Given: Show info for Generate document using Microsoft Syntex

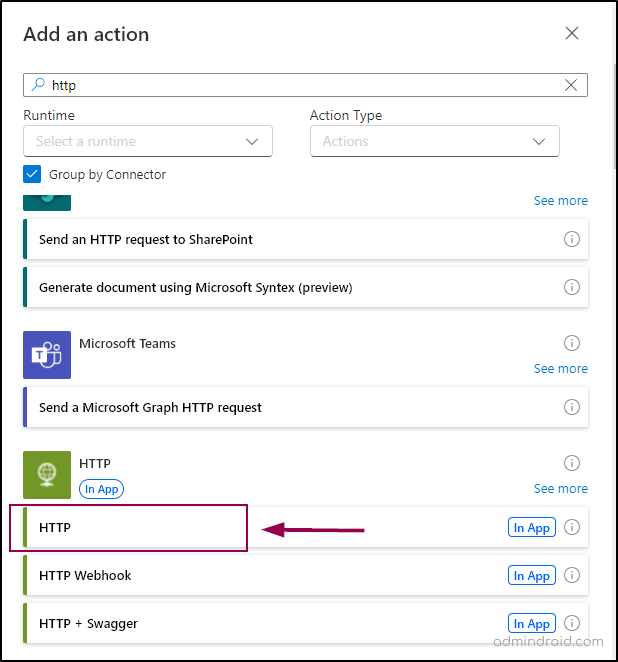Looking at the screenshot, I should pyautogui.click(x=572, y=287).
